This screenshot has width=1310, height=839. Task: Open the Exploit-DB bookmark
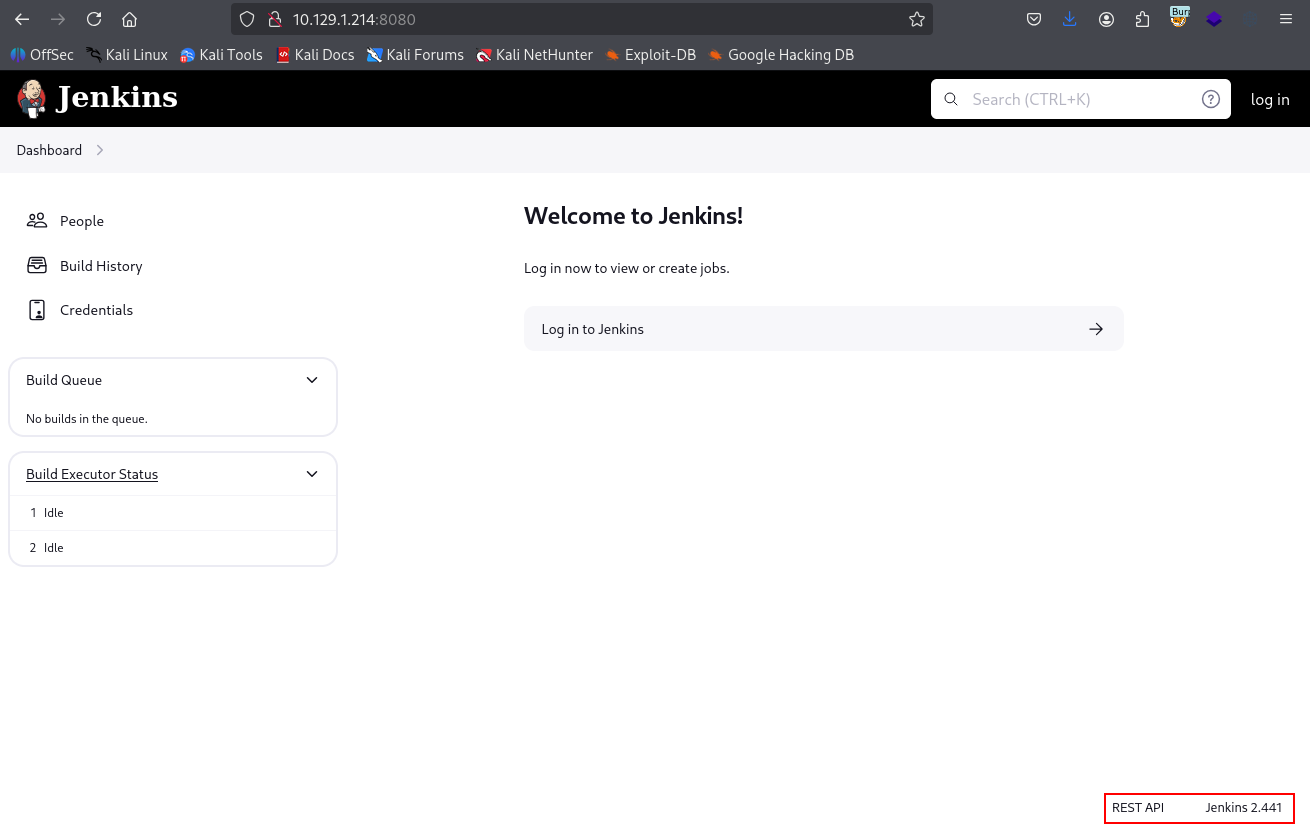pyautogui.click(x=651, y=55)
